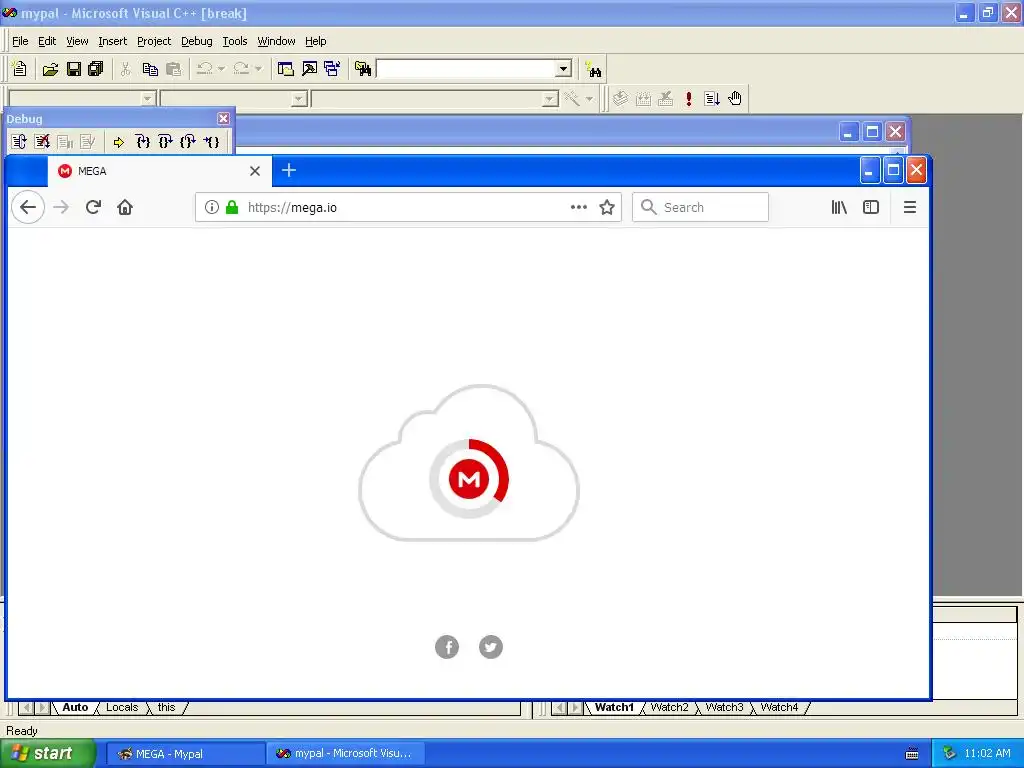The width and height of the screenshot is (1024, 768).
Task: Open the File menu
Action: click(20, 41)
